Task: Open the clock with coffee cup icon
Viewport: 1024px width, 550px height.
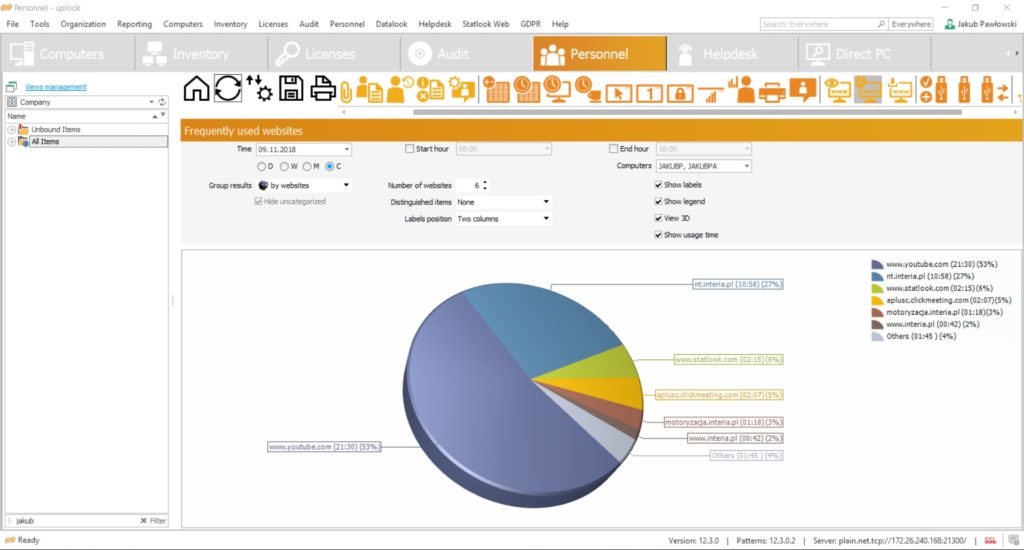Action: (588, 89)
